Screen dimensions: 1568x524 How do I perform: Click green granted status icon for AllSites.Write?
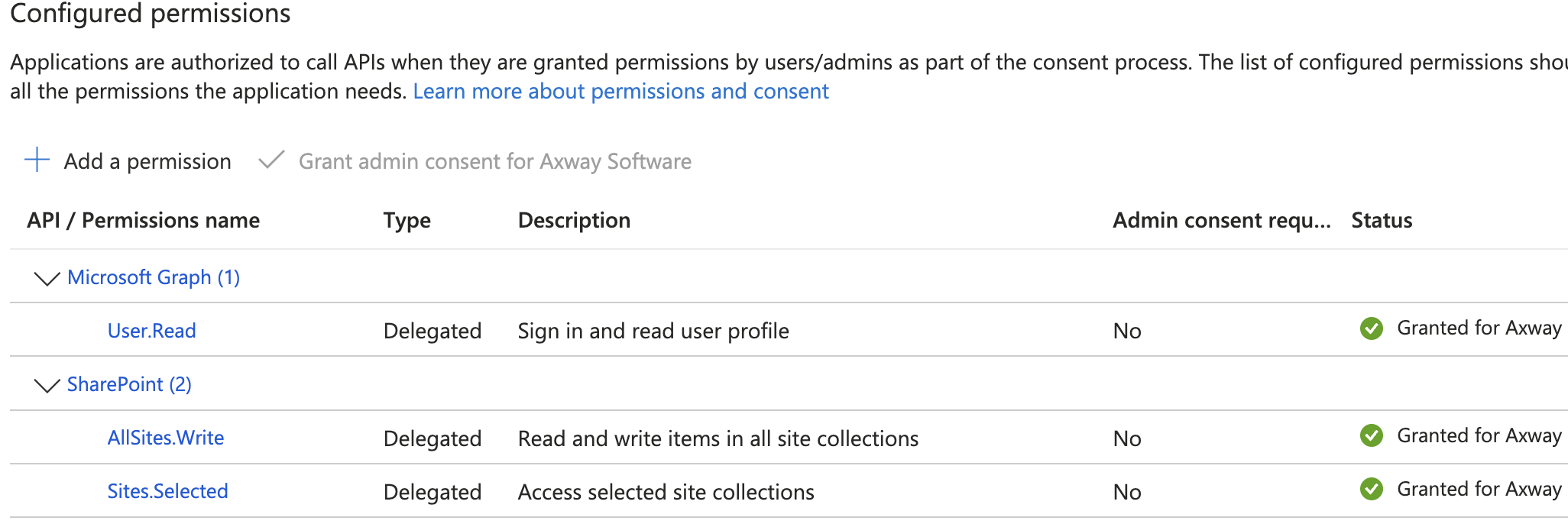pyautogui.click(x=1371, y=436)
